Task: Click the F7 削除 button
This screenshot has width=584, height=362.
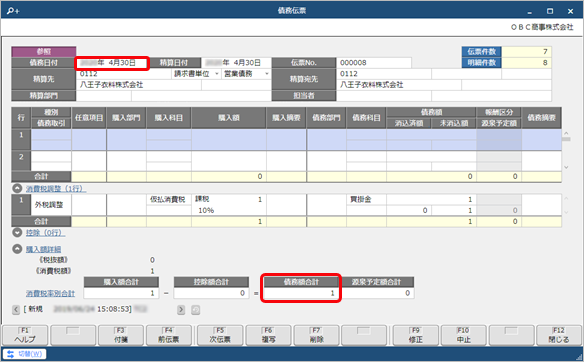Action: [x=316, y=335]
